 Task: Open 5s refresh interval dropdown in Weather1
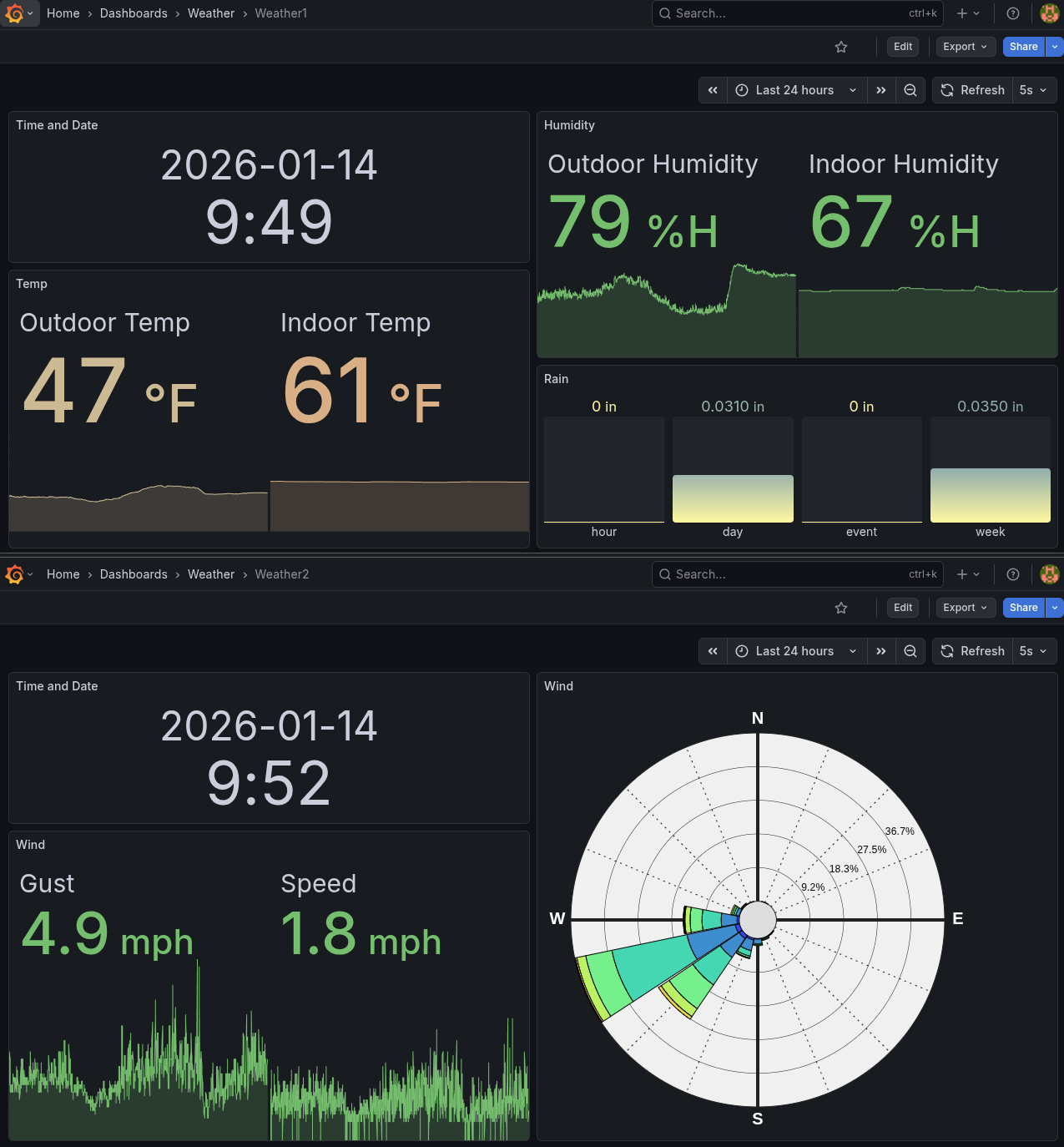click(x=1034, y=90)
